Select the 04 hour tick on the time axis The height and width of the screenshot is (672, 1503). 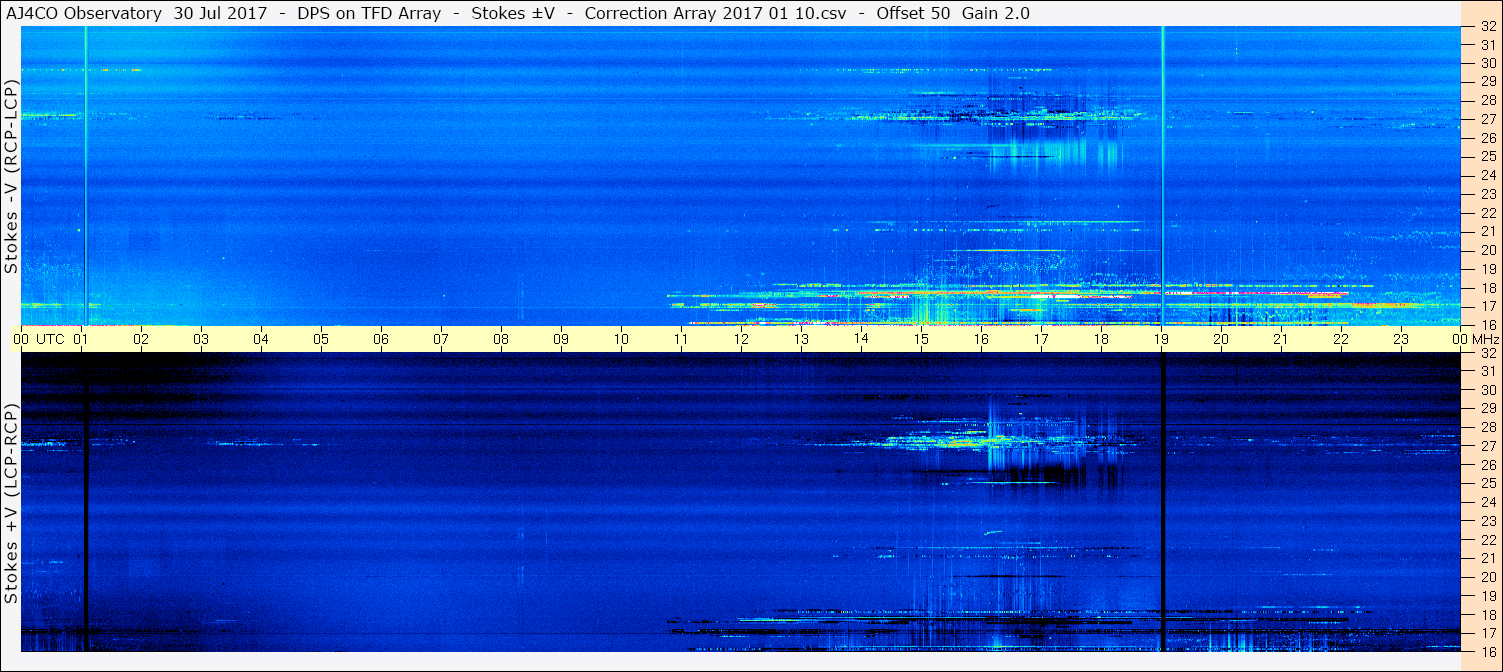pyautogui.click(x=261, y=339)
